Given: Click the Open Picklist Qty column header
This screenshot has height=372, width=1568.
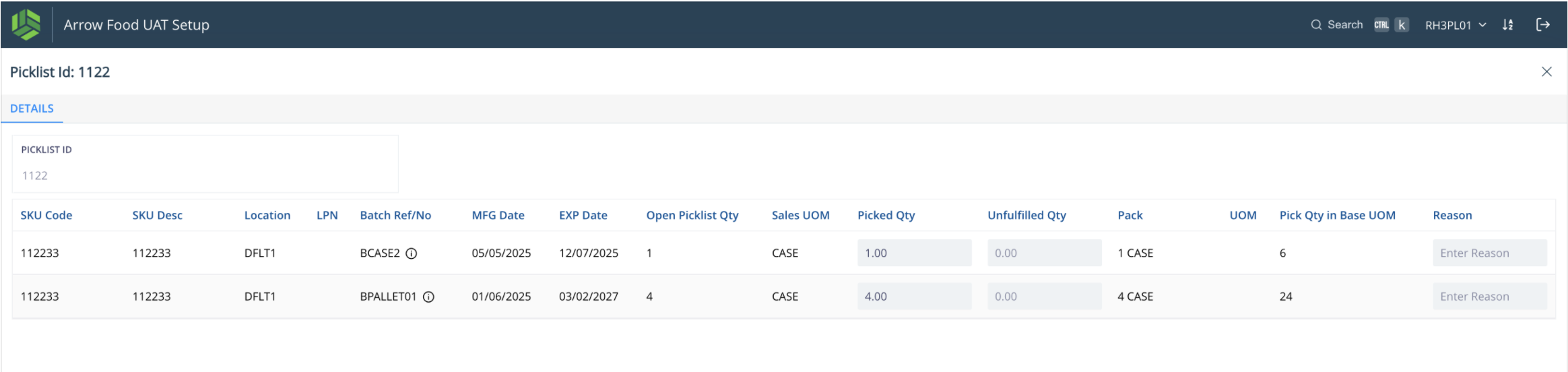Looking at the screenshot, I should click(x=692, y=216).
